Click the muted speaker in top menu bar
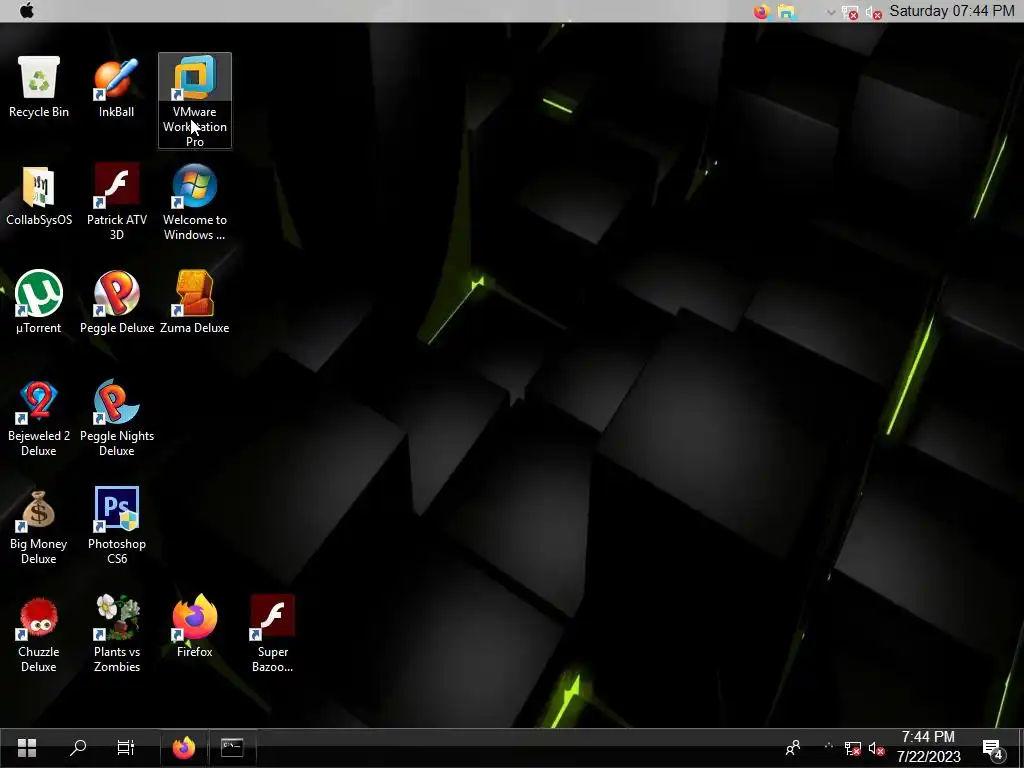The height and width of the screenshot is (768, 1024). coord(874,12)
